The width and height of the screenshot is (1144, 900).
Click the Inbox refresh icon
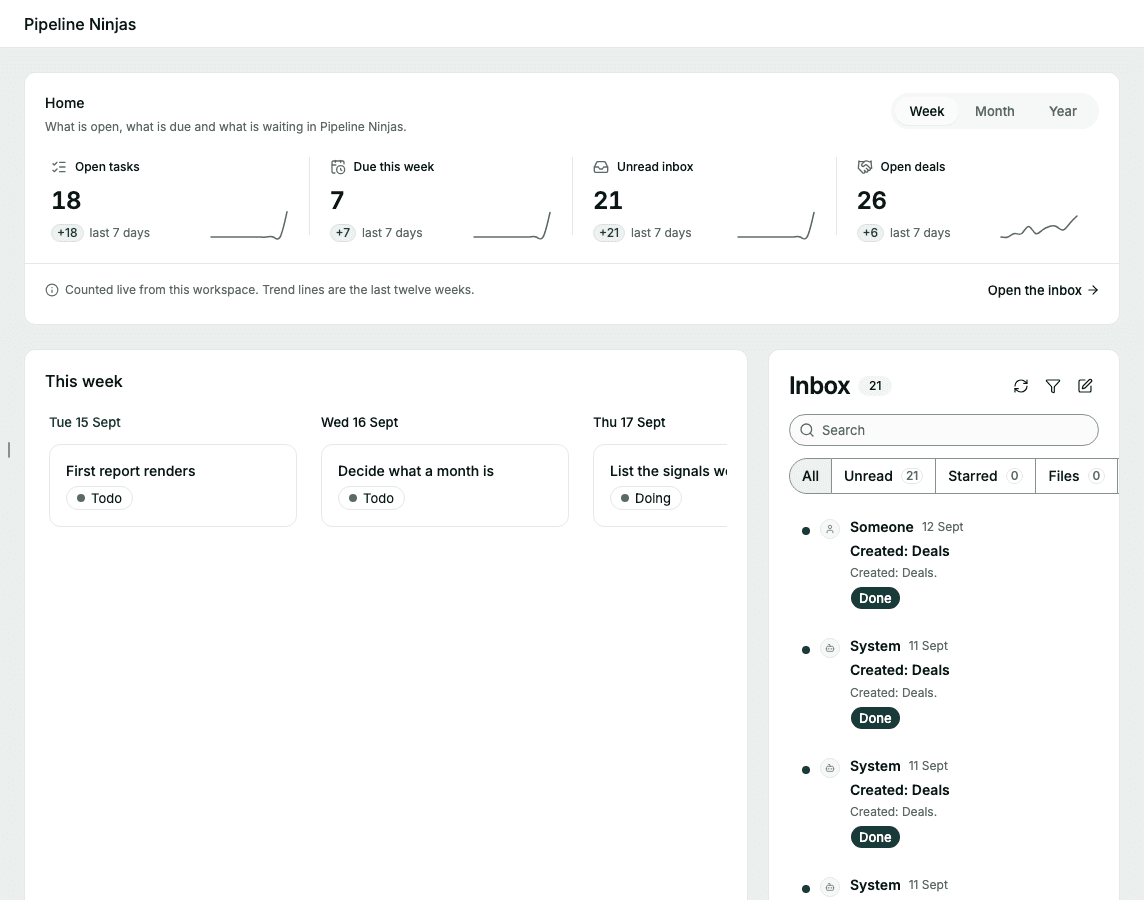click(1021, 386)
